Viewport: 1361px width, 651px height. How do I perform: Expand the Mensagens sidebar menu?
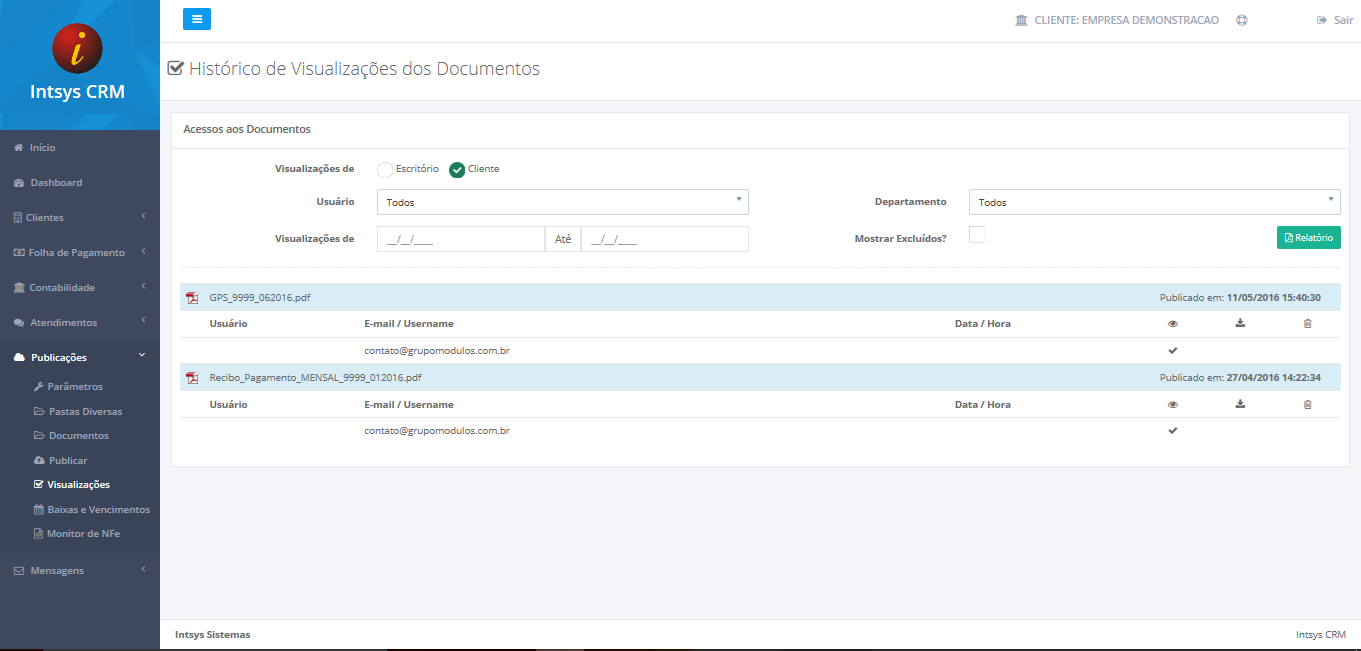[80, 571]
